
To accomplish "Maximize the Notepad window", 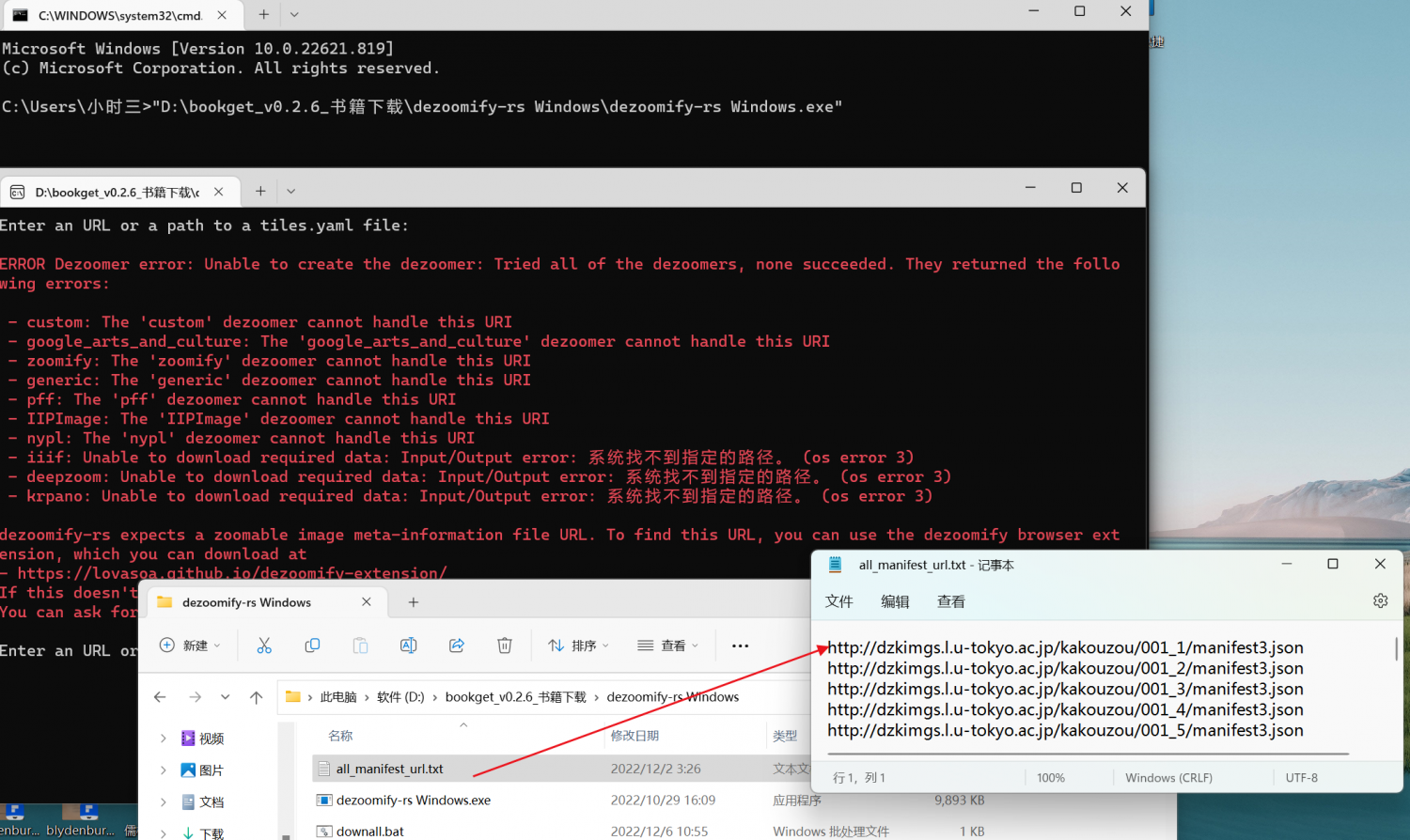I will [1332, 564].
